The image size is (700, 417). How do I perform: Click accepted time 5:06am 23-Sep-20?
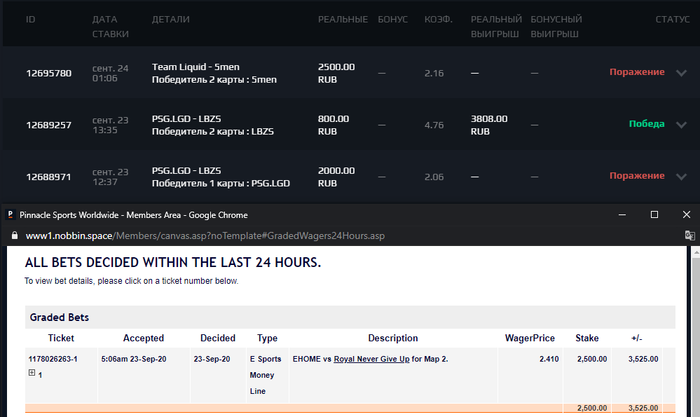pyautogui.click(x=133, y=359)
